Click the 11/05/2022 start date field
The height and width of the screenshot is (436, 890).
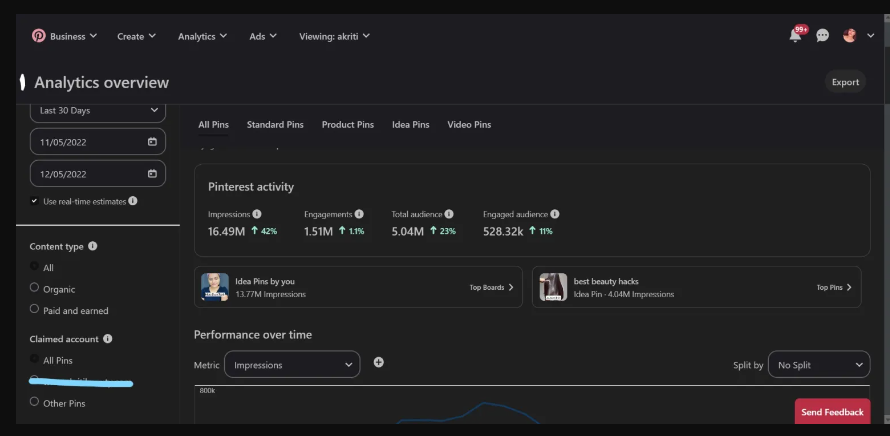pyautogui.click(x=98, y=142)
